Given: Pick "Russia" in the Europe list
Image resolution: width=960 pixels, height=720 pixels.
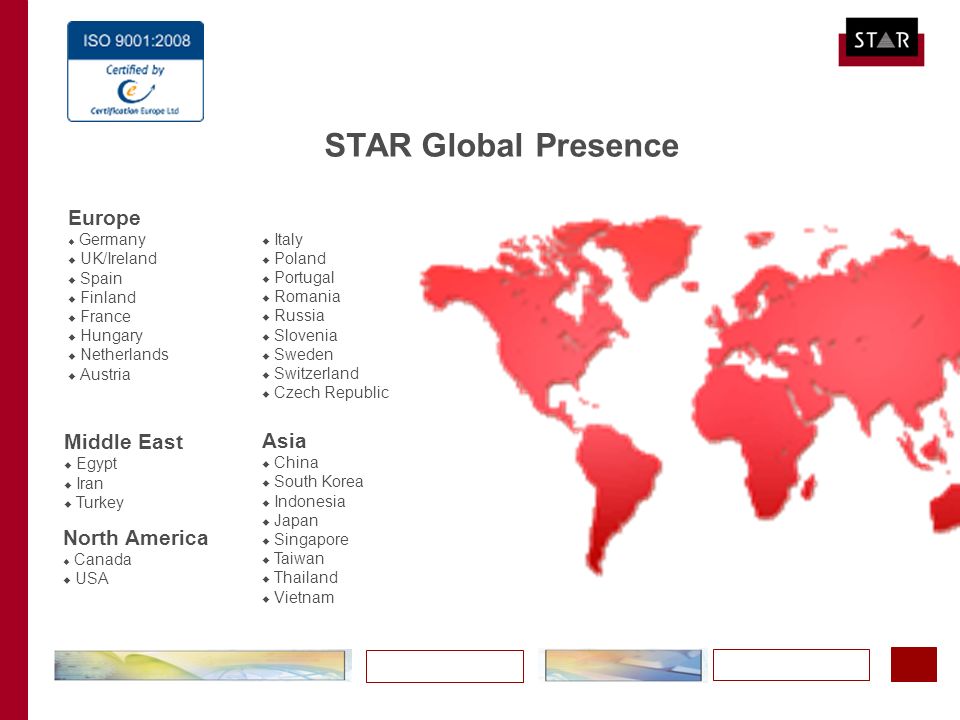Looking at the screenshot, I should coord(299,315).
